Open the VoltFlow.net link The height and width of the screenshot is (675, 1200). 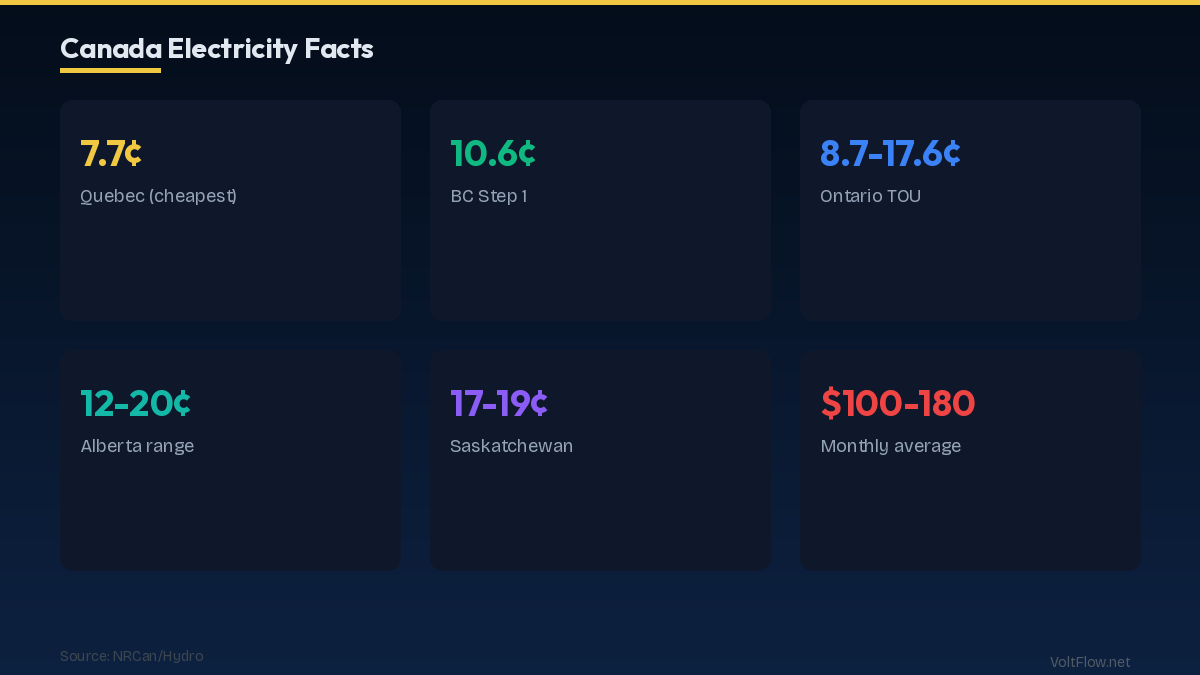(x=1089, y=662)
